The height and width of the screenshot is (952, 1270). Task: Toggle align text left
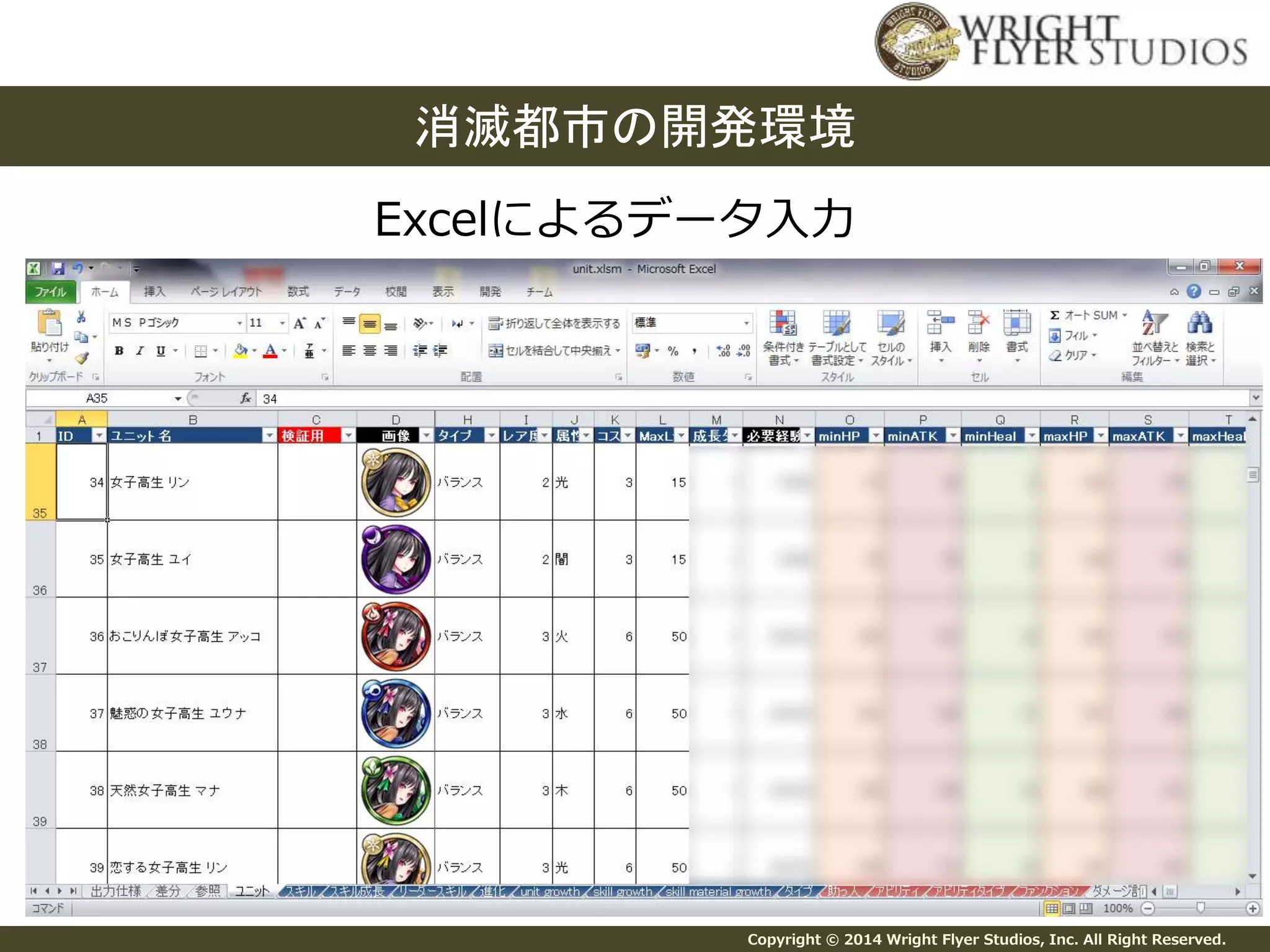point(349,351)
